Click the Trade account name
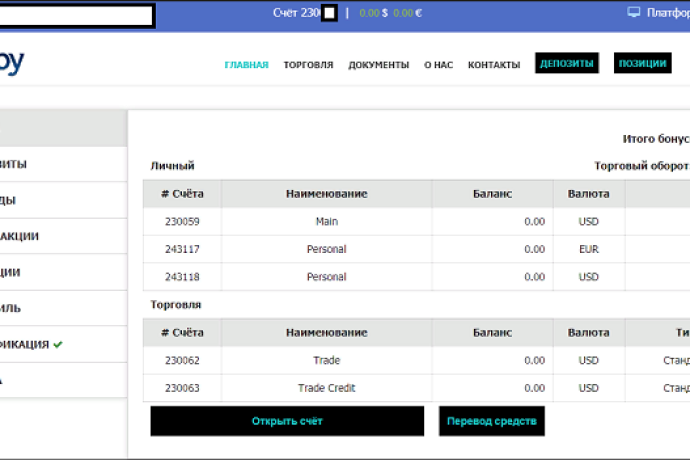 [327, 361]
